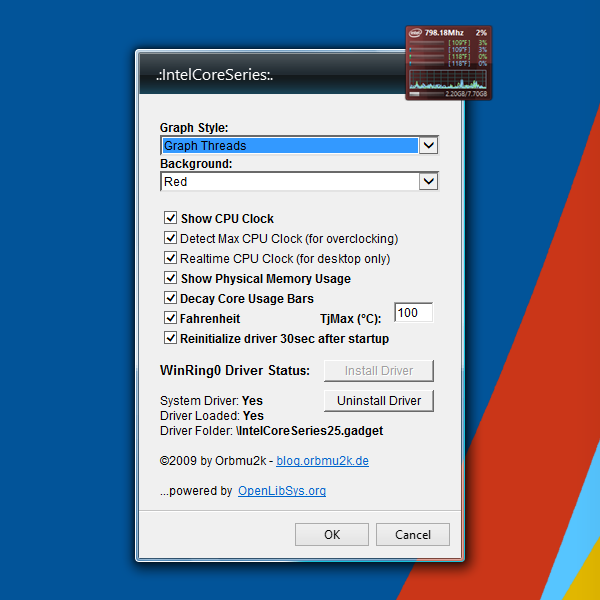Click Uninstall Driver button
600x600 pixels.
(379, 401)
